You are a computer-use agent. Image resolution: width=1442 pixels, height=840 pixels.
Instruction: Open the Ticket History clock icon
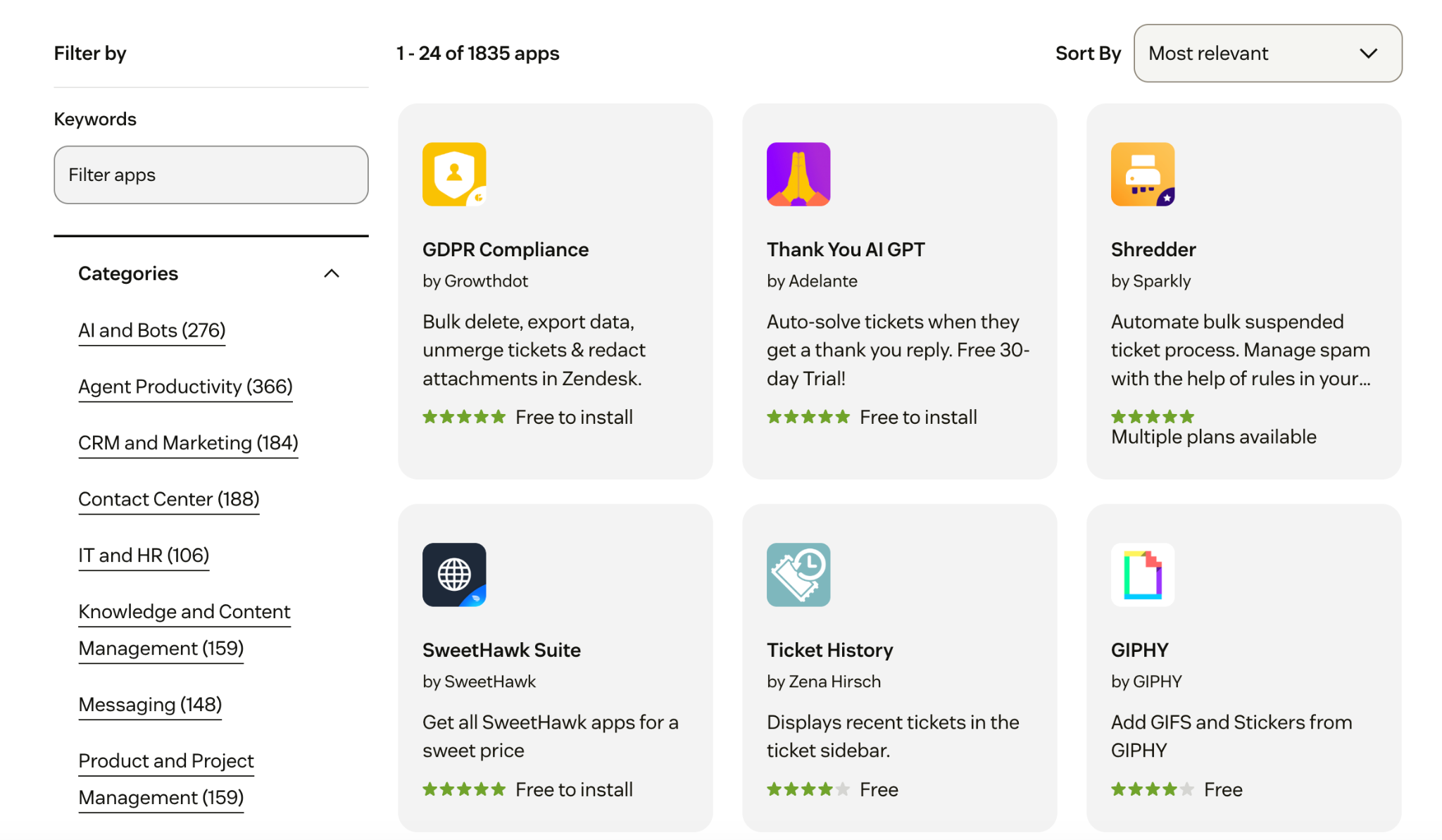pyautogui.click(x=798, y=575)
